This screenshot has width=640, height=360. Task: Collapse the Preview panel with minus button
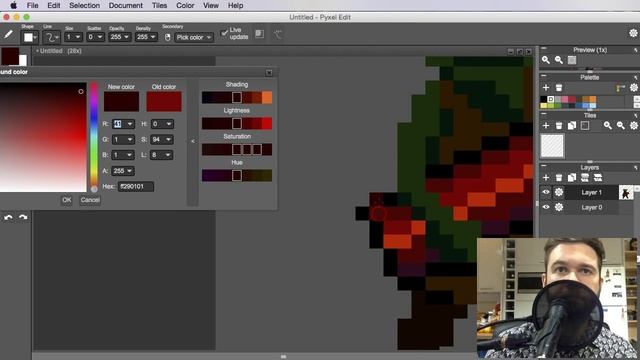[544, 49]
